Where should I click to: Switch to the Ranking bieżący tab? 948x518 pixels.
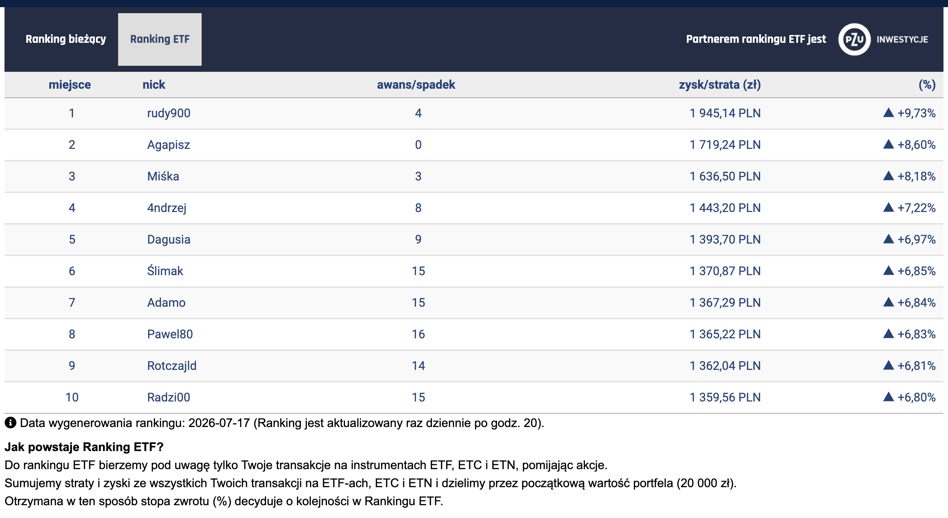click(x=65, y=39)
